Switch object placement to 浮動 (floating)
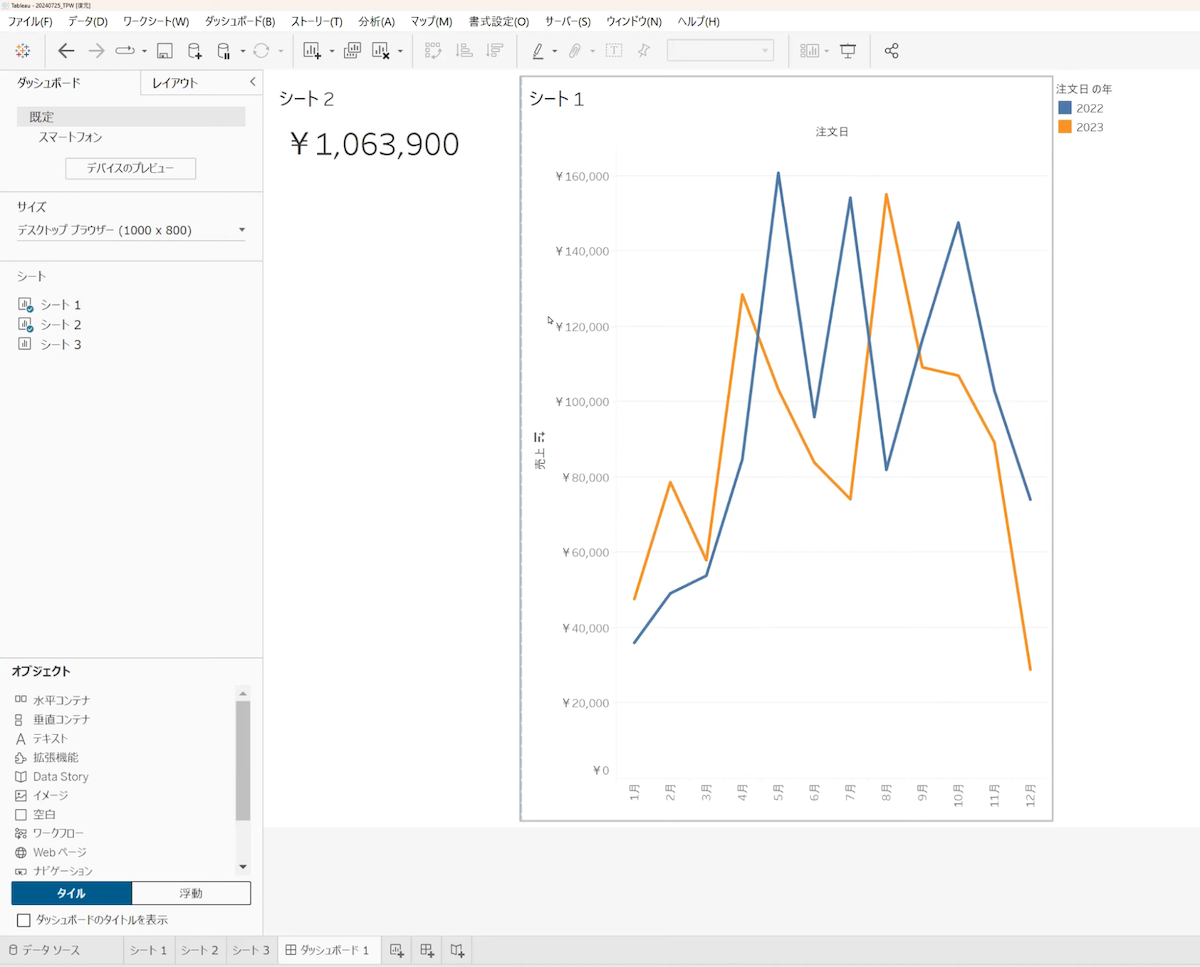 [191, 893]
